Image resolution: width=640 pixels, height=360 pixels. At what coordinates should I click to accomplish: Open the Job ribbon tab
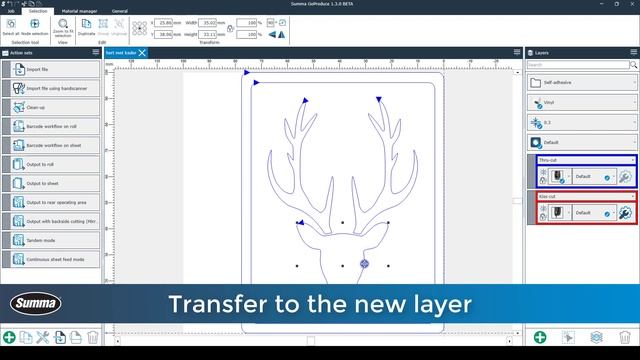tap(11, 11)
